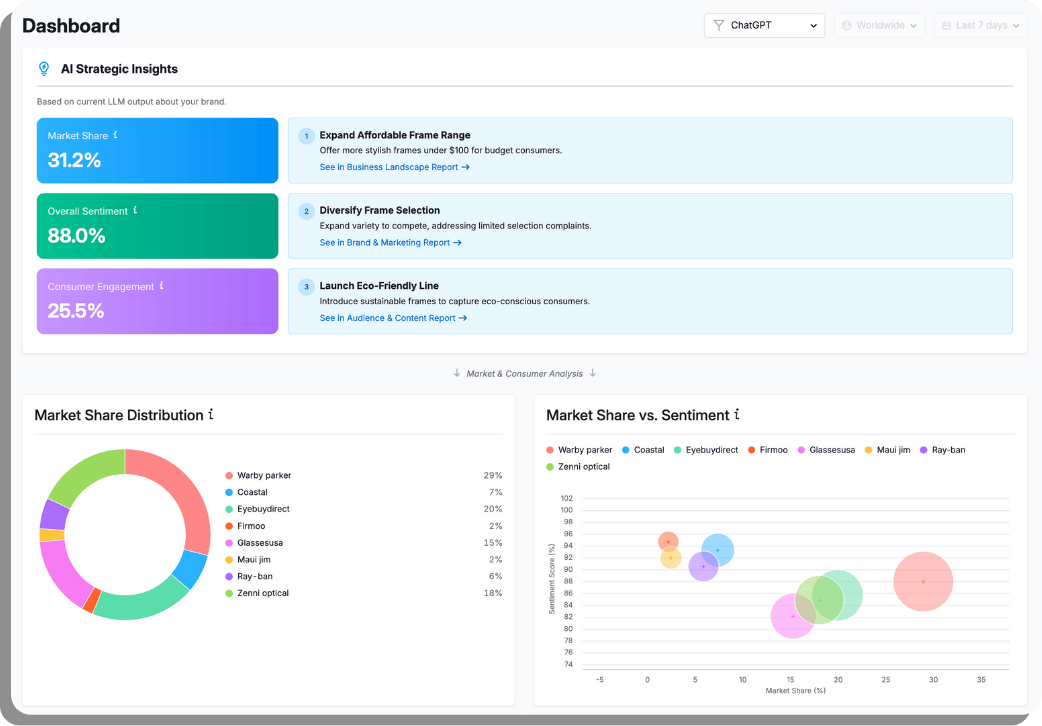The width and height of the screenshot is (1042, 726).
Task: Open See in Audience & Content Report link
Action: coord(393,318)
